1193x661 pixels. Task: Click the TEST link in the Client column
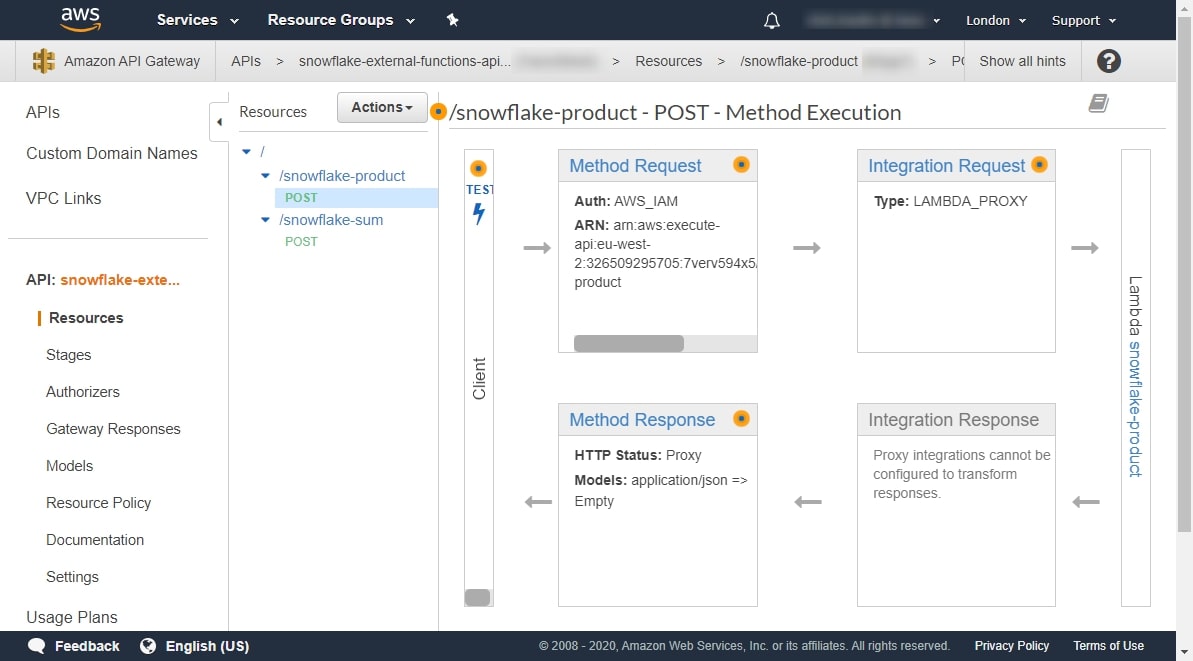tap(479, 189)
